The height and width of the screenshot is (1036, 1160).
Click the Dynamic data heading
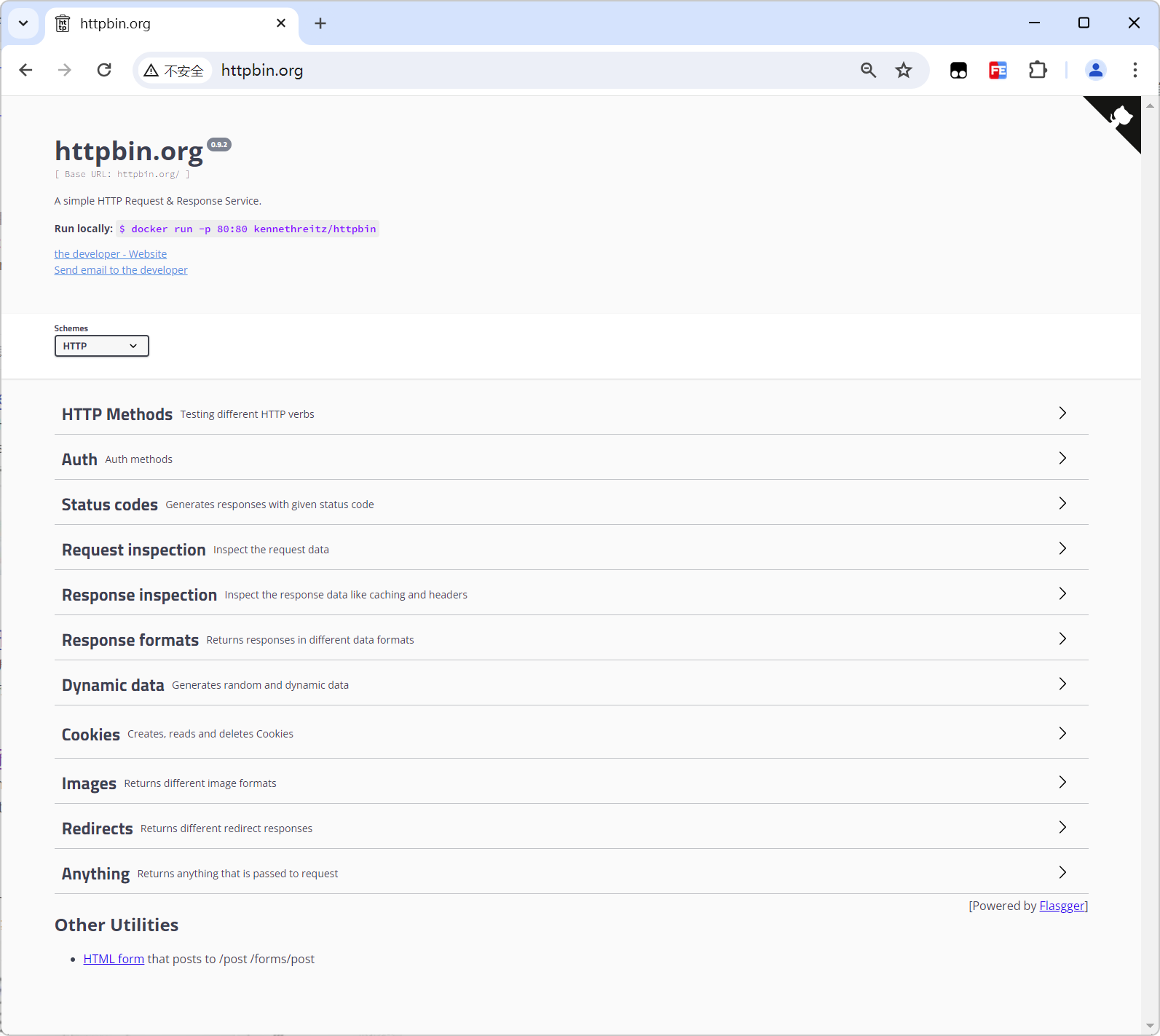pyautogui.click(x=113, y=685)
